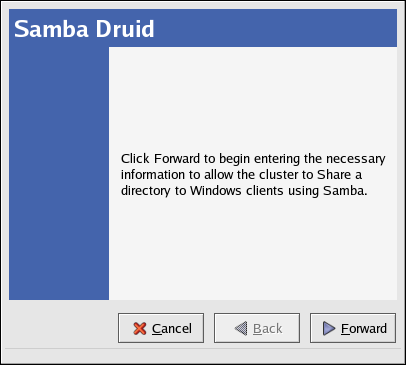Click the blue triangle Forward arrow icon

pos(329,328)
